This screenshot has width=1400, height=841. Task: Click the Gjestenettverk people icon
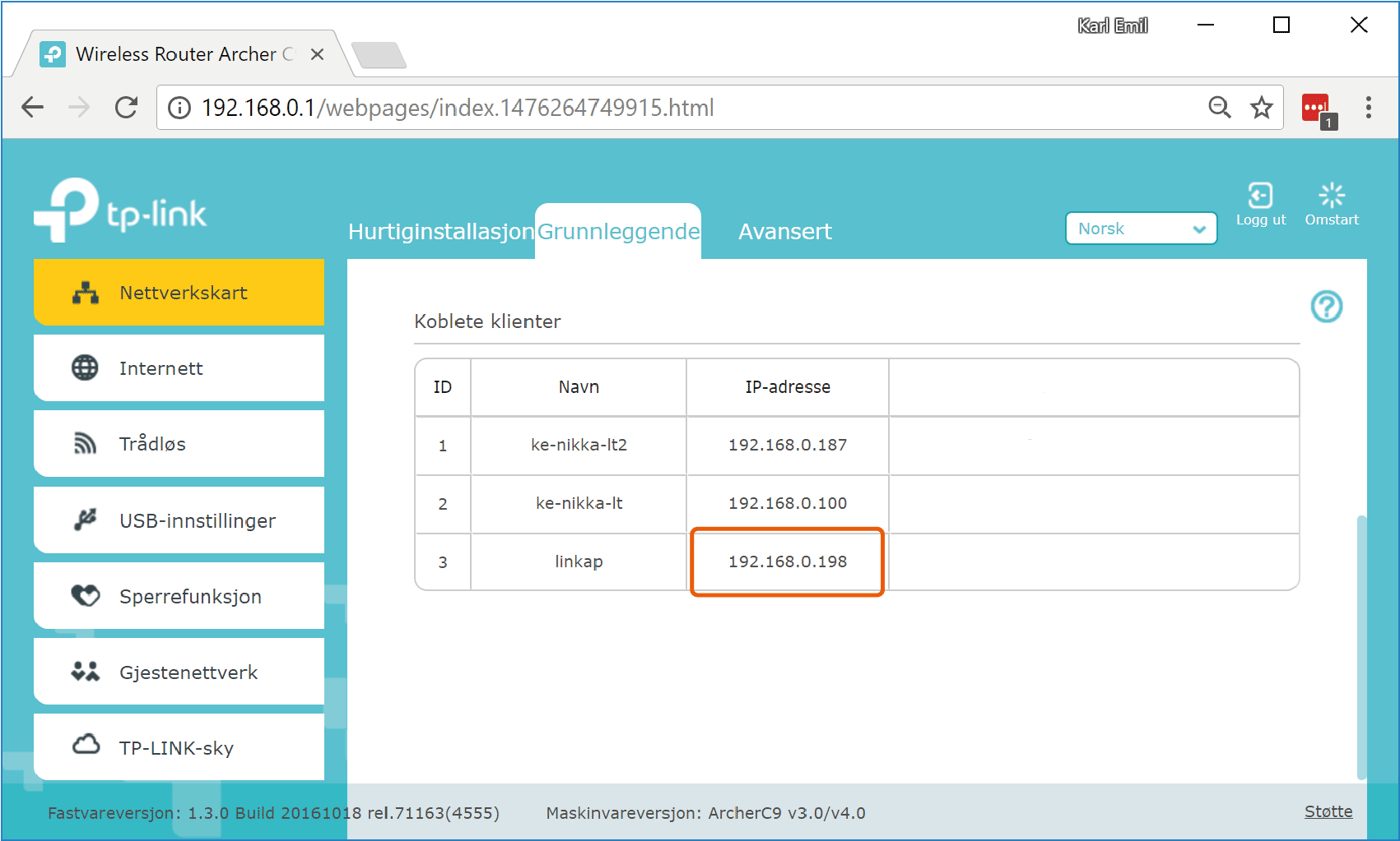(87, 672)
